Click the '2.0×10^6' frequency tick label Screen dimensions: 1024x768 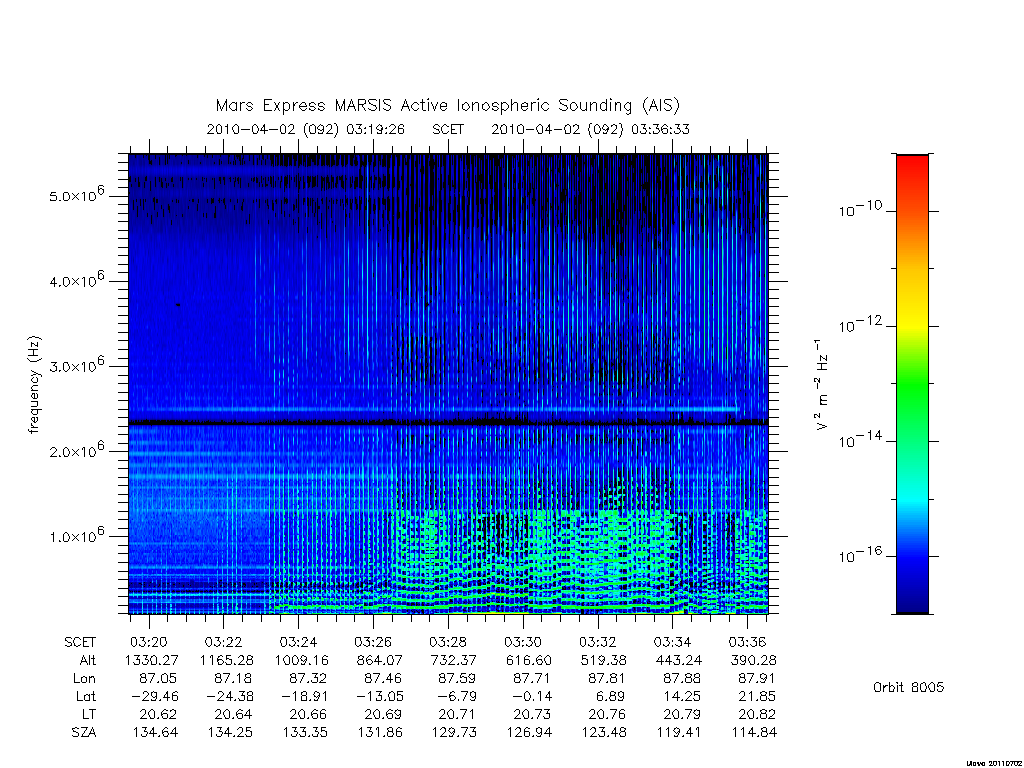point(77,450)
